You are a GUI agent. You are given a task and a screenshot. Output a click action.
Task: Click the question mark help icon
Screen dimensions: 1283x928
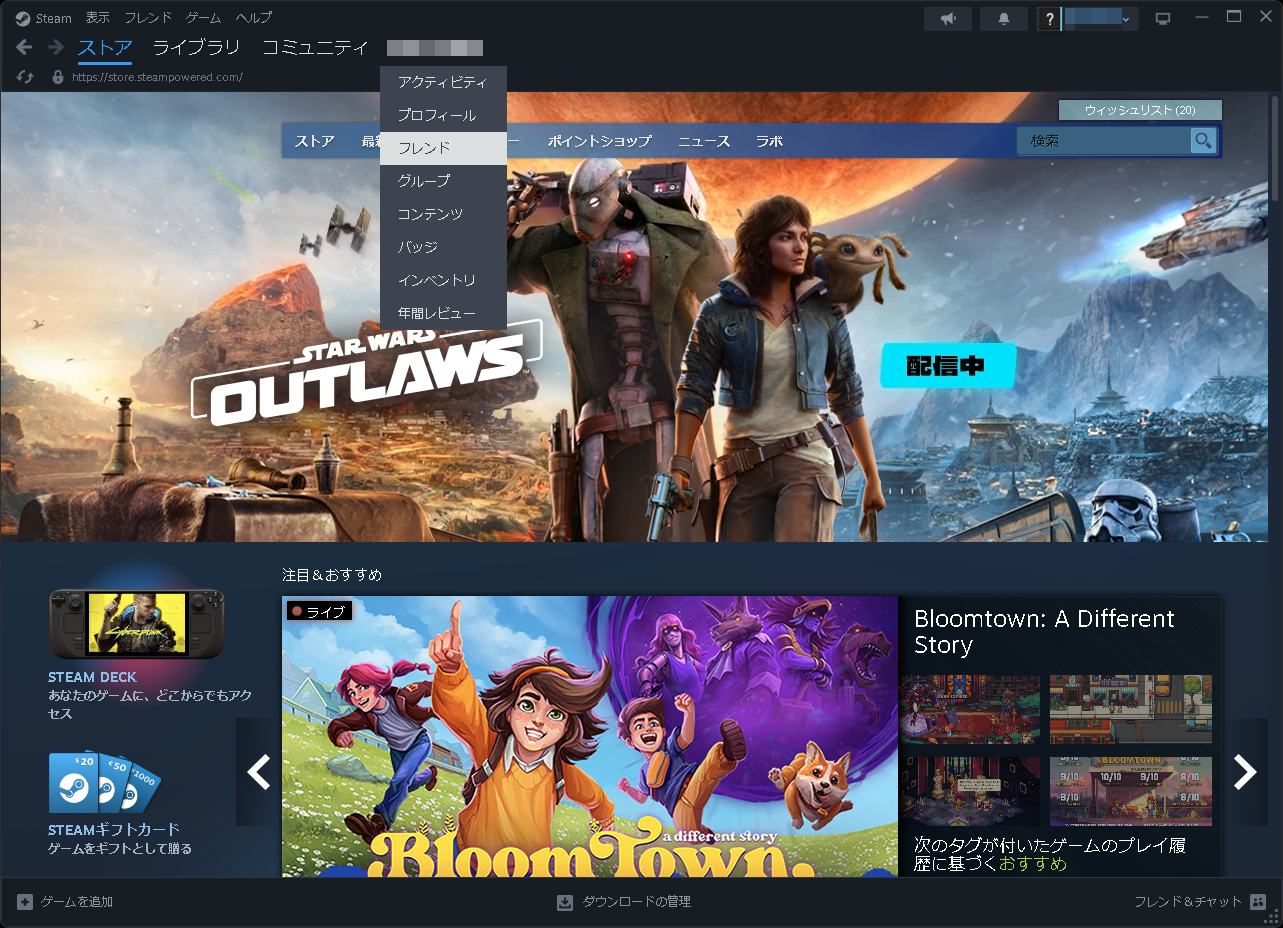pyautogui.click(x=1049, y=19)
